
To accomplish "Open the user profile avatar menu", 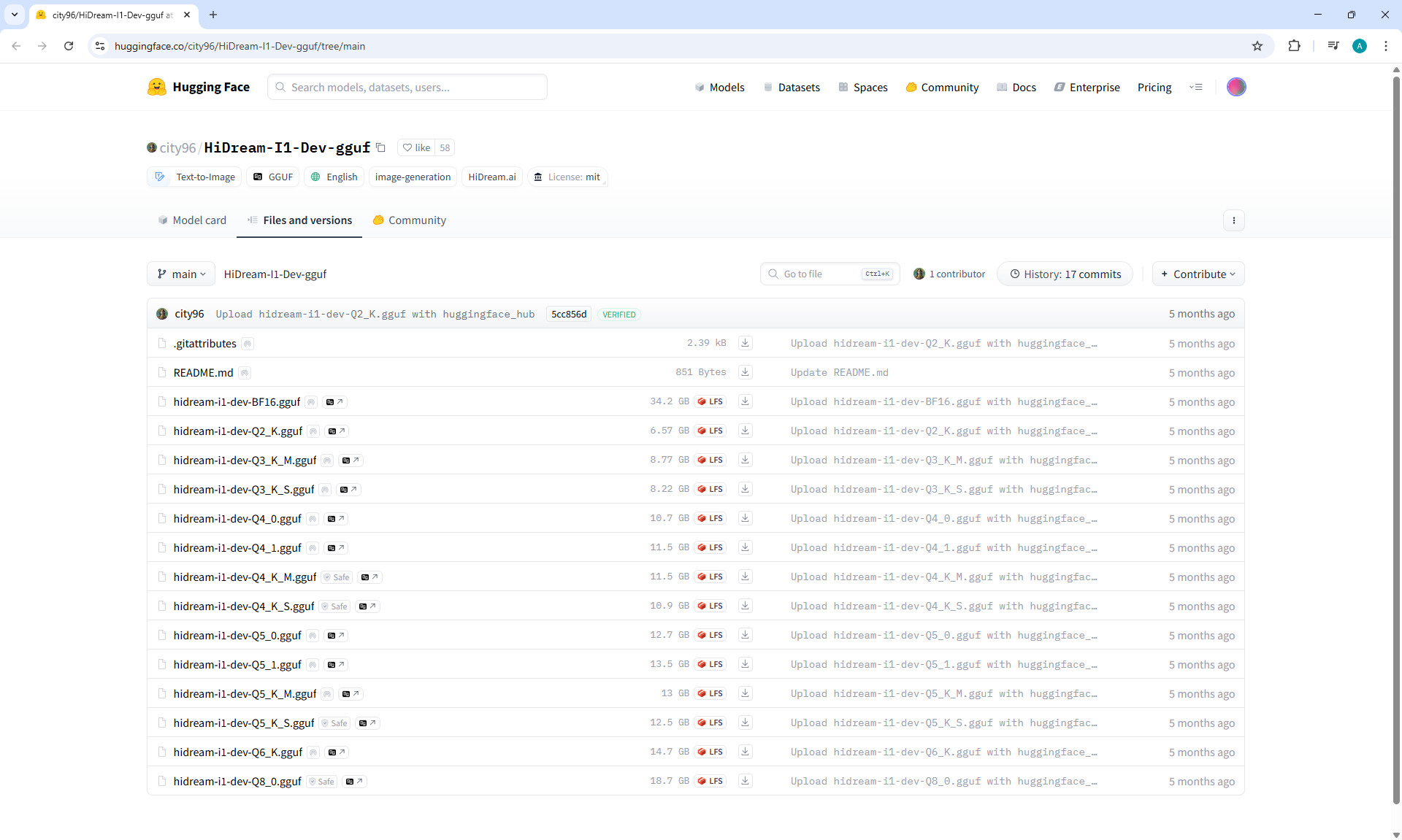I will coord(1236,87).
